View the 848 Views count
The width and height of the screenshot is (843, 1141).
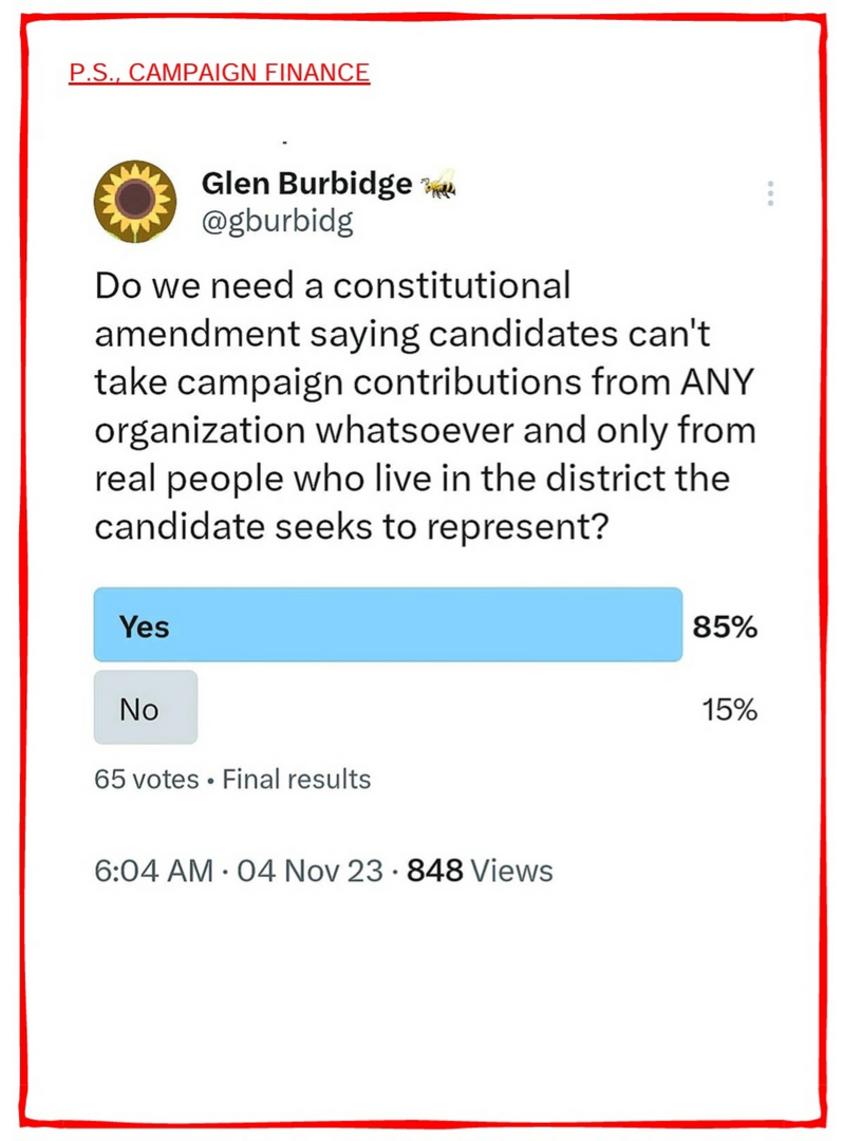point(480,871)
